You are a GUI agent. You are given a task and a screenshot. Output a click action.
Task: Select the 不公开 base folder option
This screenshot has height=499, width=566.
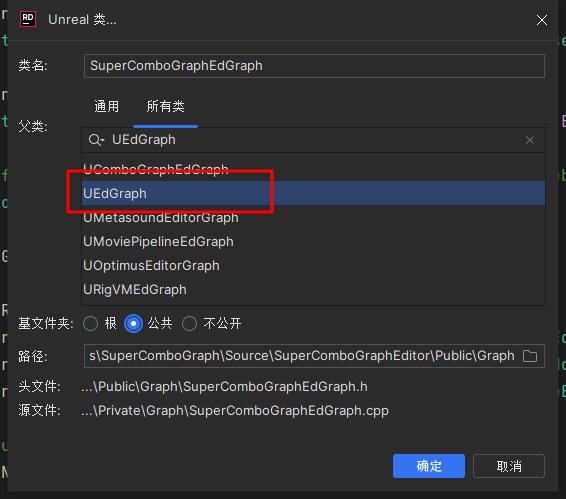tap(190, 324)
